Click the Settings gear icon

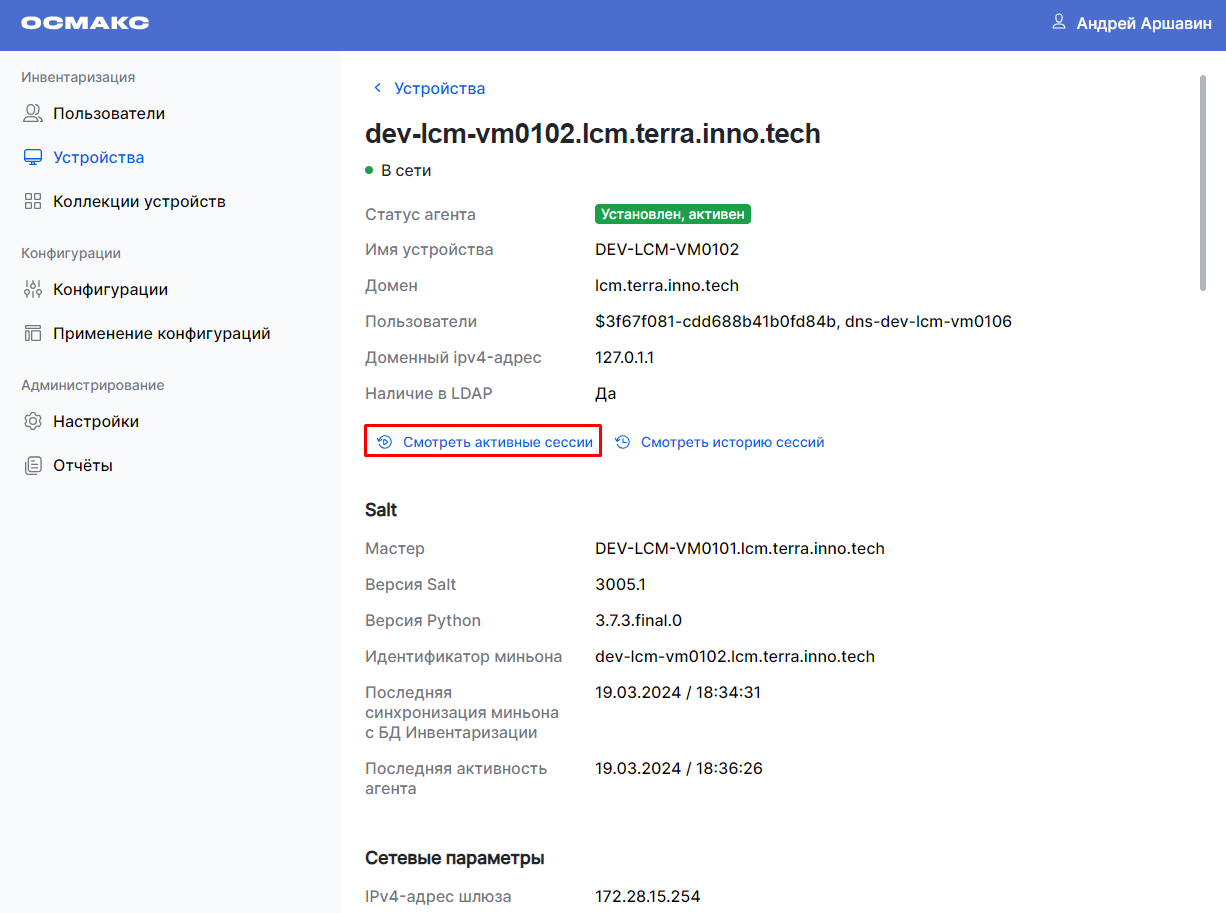[33, 422]
